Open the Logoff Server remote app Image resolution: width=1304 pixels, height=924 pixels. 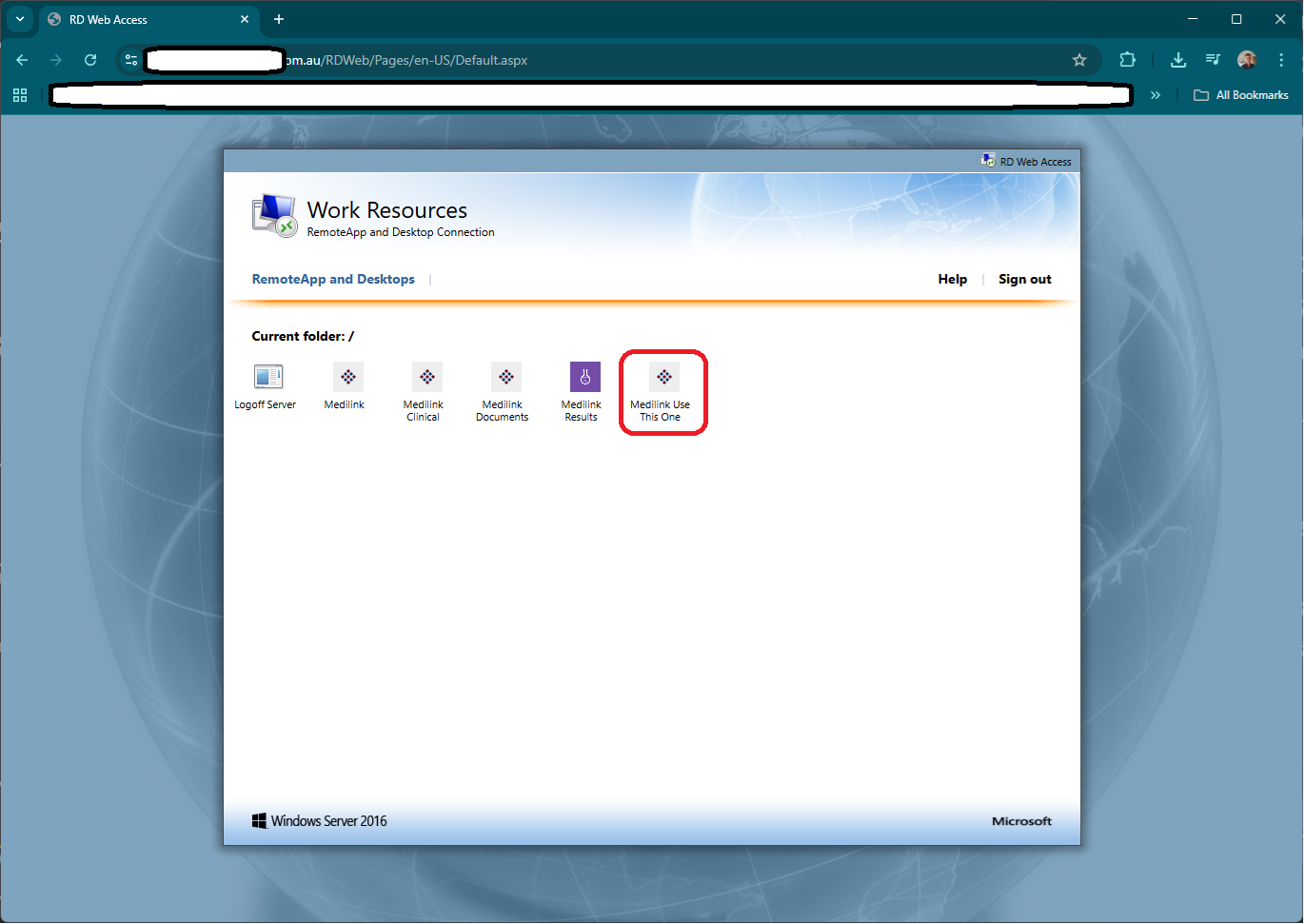point(266,386)
